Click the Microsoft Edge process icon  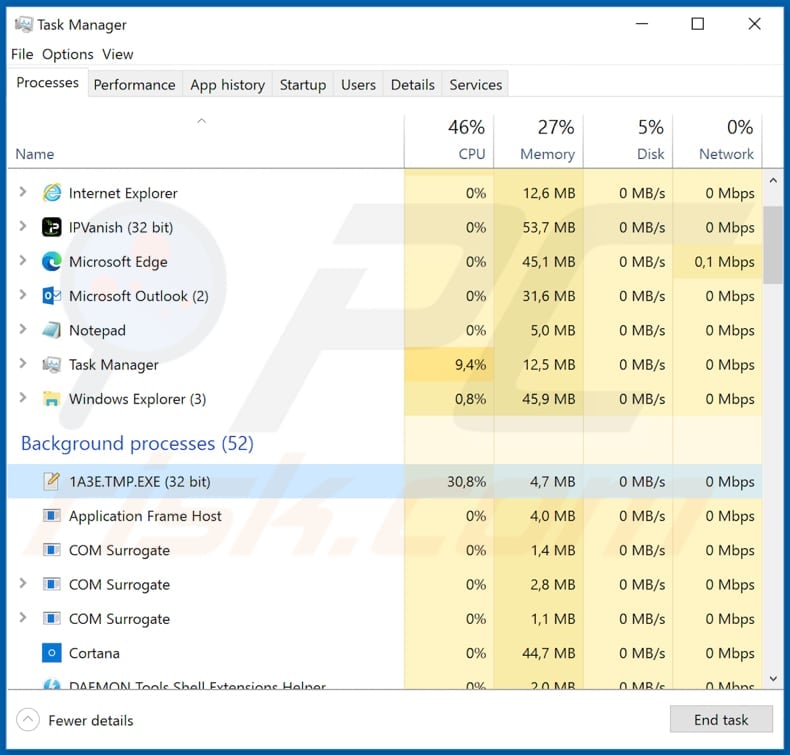click(52, 261)
